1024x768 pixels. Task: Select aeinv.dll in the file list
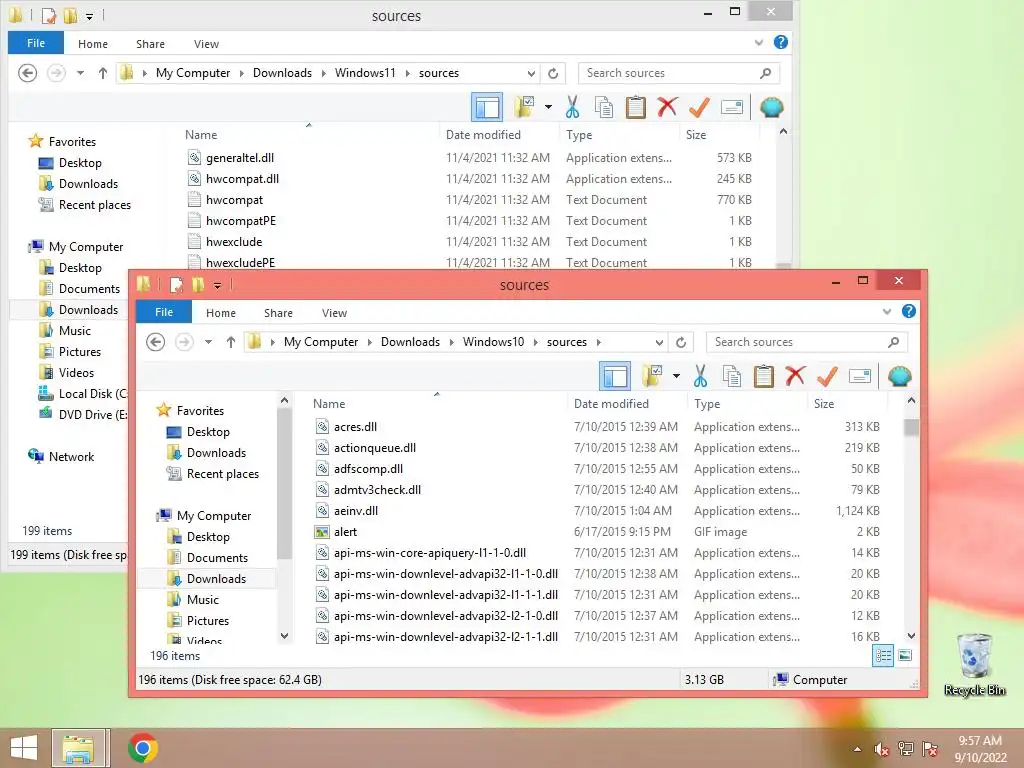click(x=356, y=511)
